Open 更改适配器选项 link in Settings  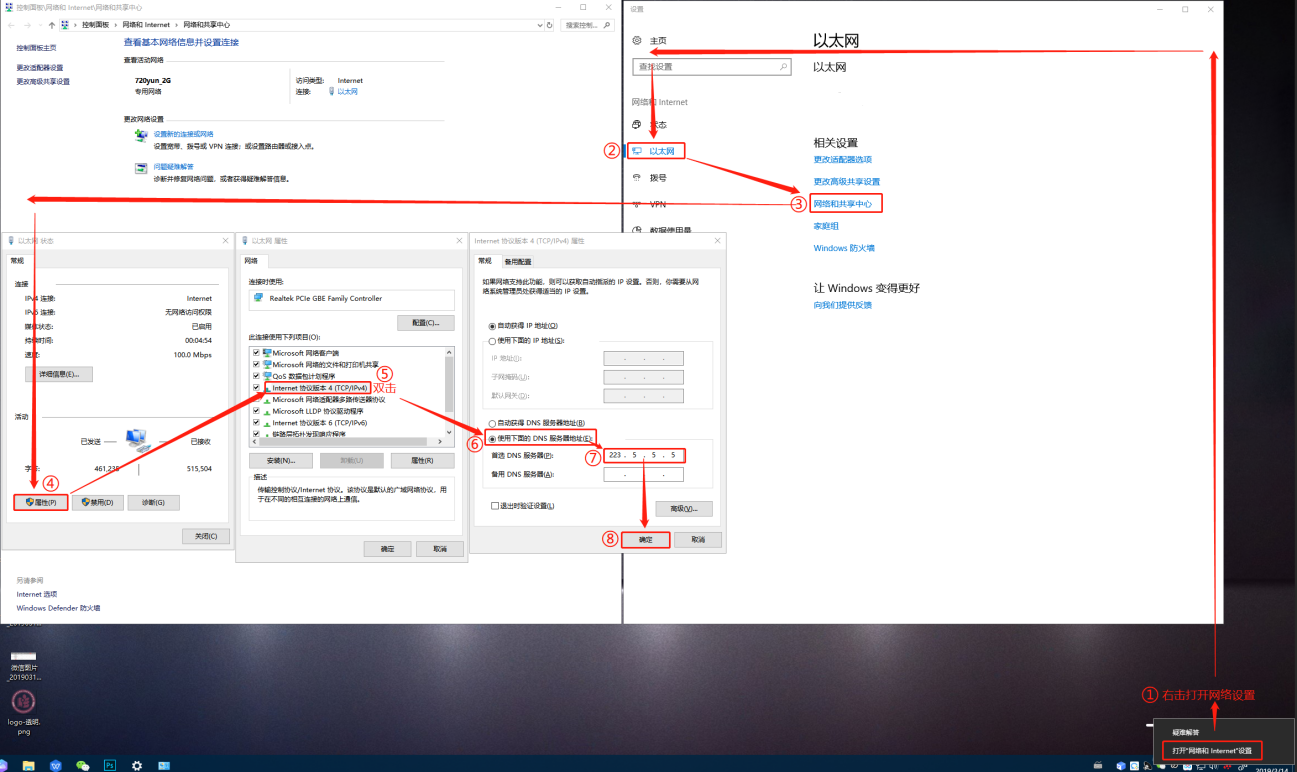843,159
